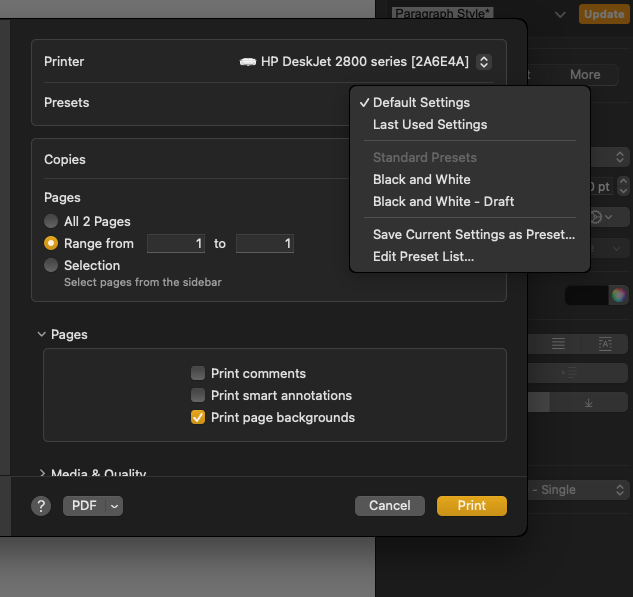Screen dimensions: 633x597
Task: Enable Print comments checkbox
Action: pos(198,373)
